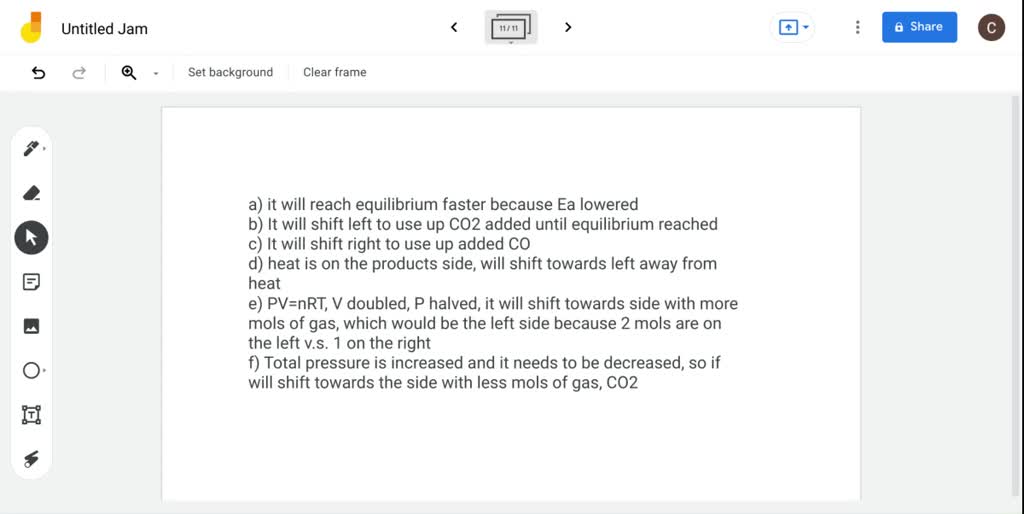Open the three-dot more options menu
The height and width of the screenshot is (514, 1024).
(857, 27)
